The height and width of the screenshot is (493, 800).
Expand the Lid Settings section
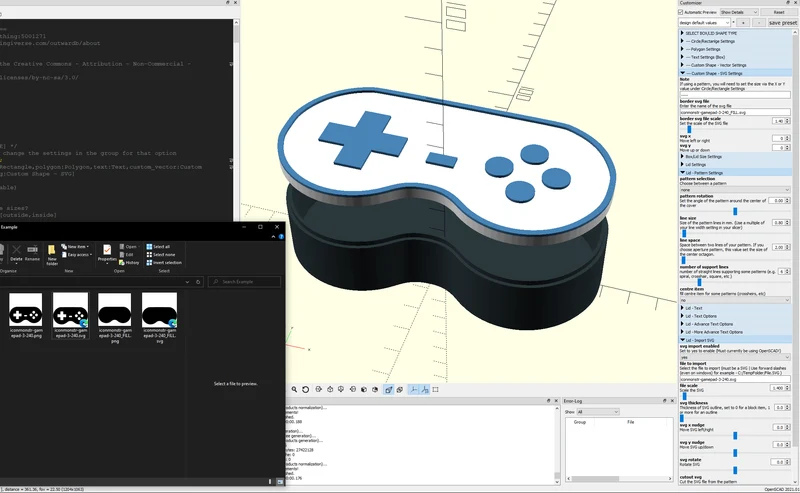pyautogui.click(x=735, y=165)
